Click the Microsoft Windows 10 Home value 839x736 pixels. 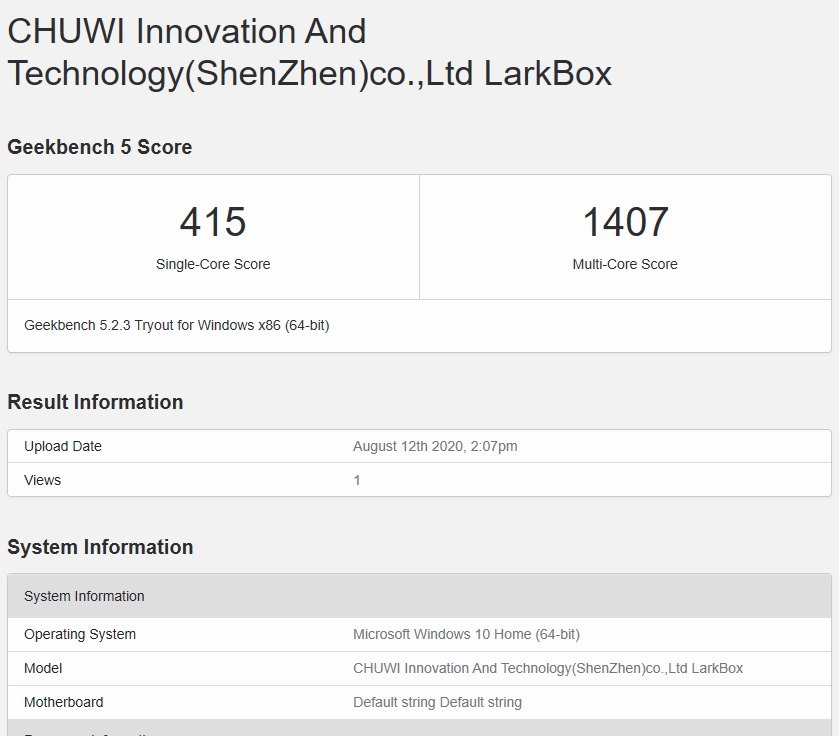[x=466, y=634]
